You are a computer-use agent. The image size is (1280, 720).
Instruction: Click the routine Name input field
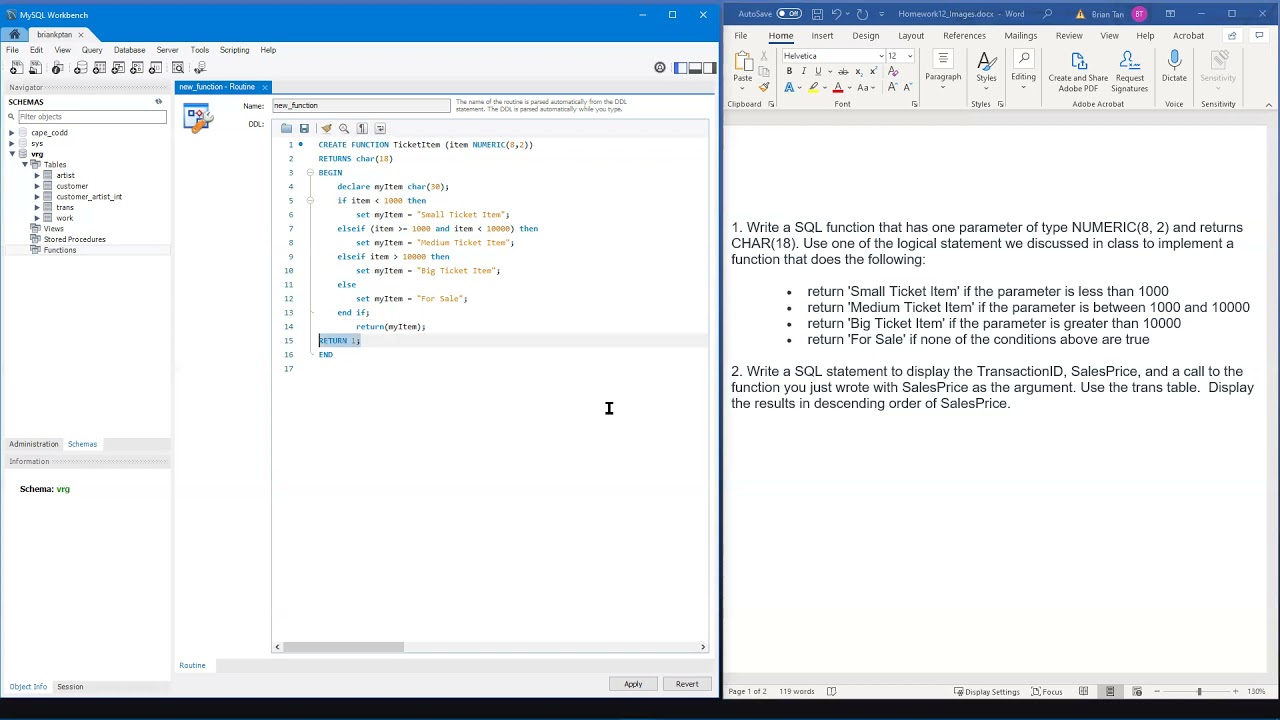(x=361, y=105)
